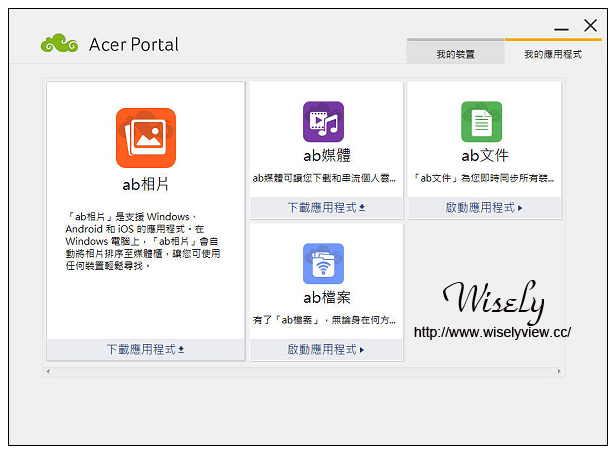Click the ab檔案 description line

324,320
